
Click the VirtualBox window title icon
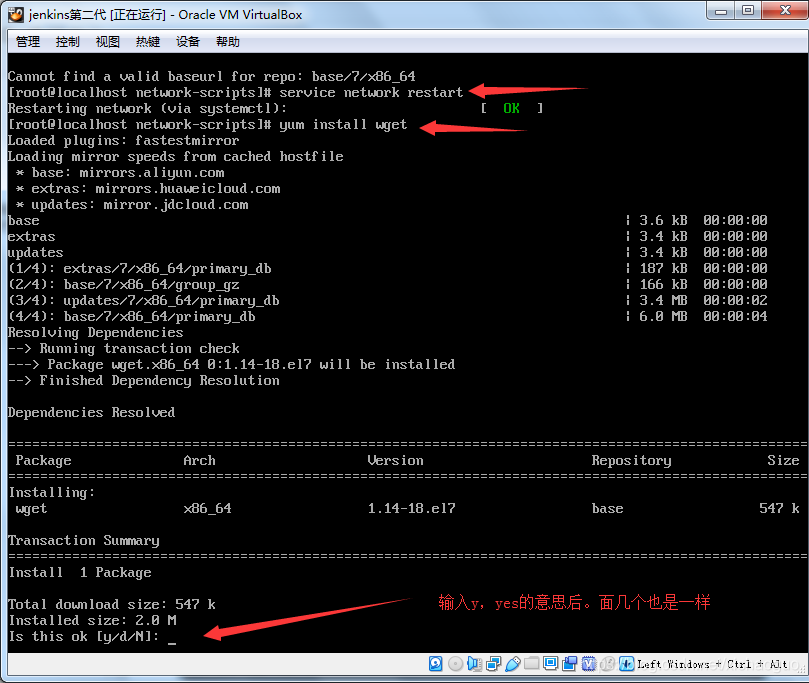point(16,14)
